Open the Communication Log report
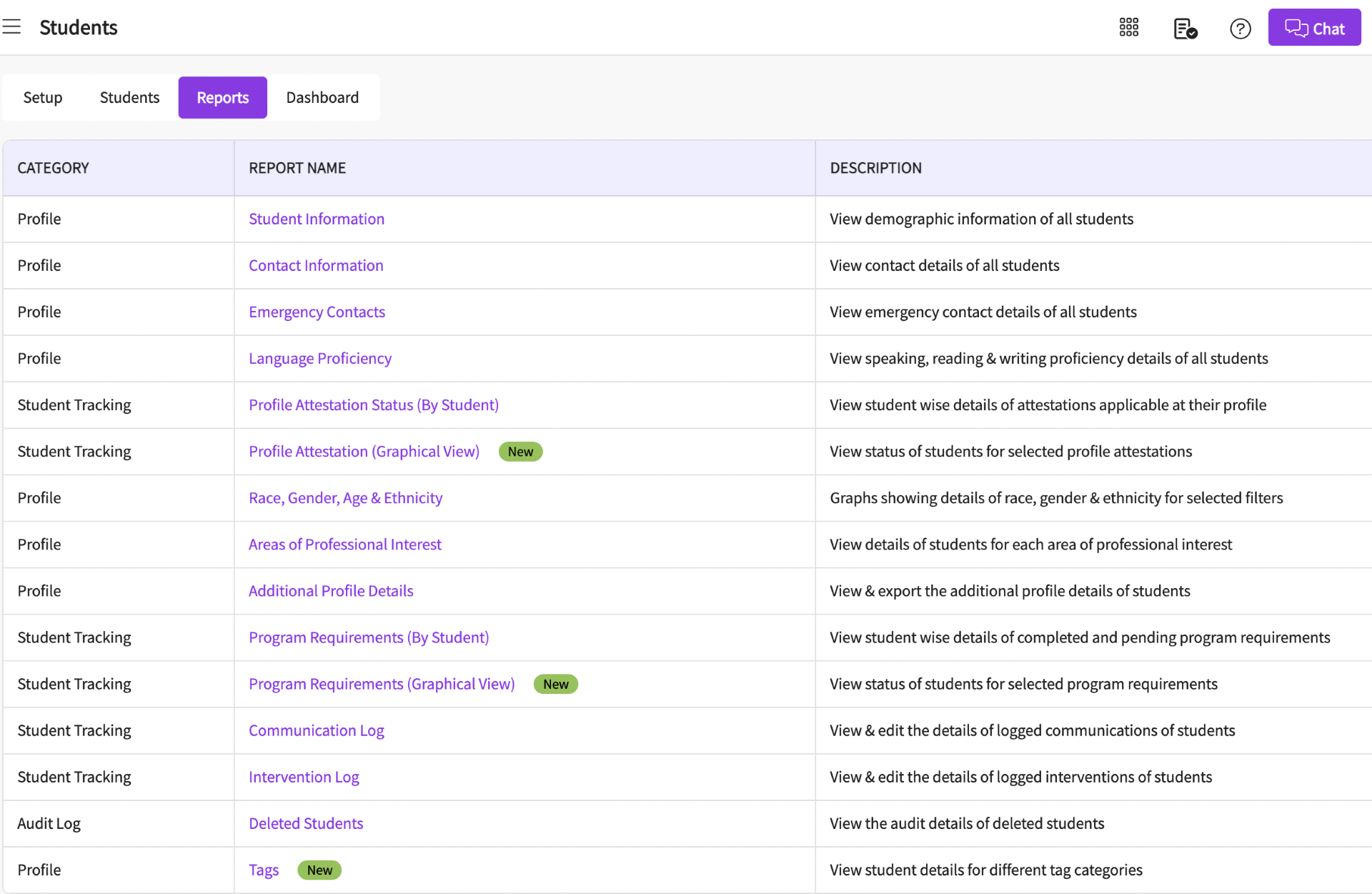 pyautogui.click(x=316, y=730)
